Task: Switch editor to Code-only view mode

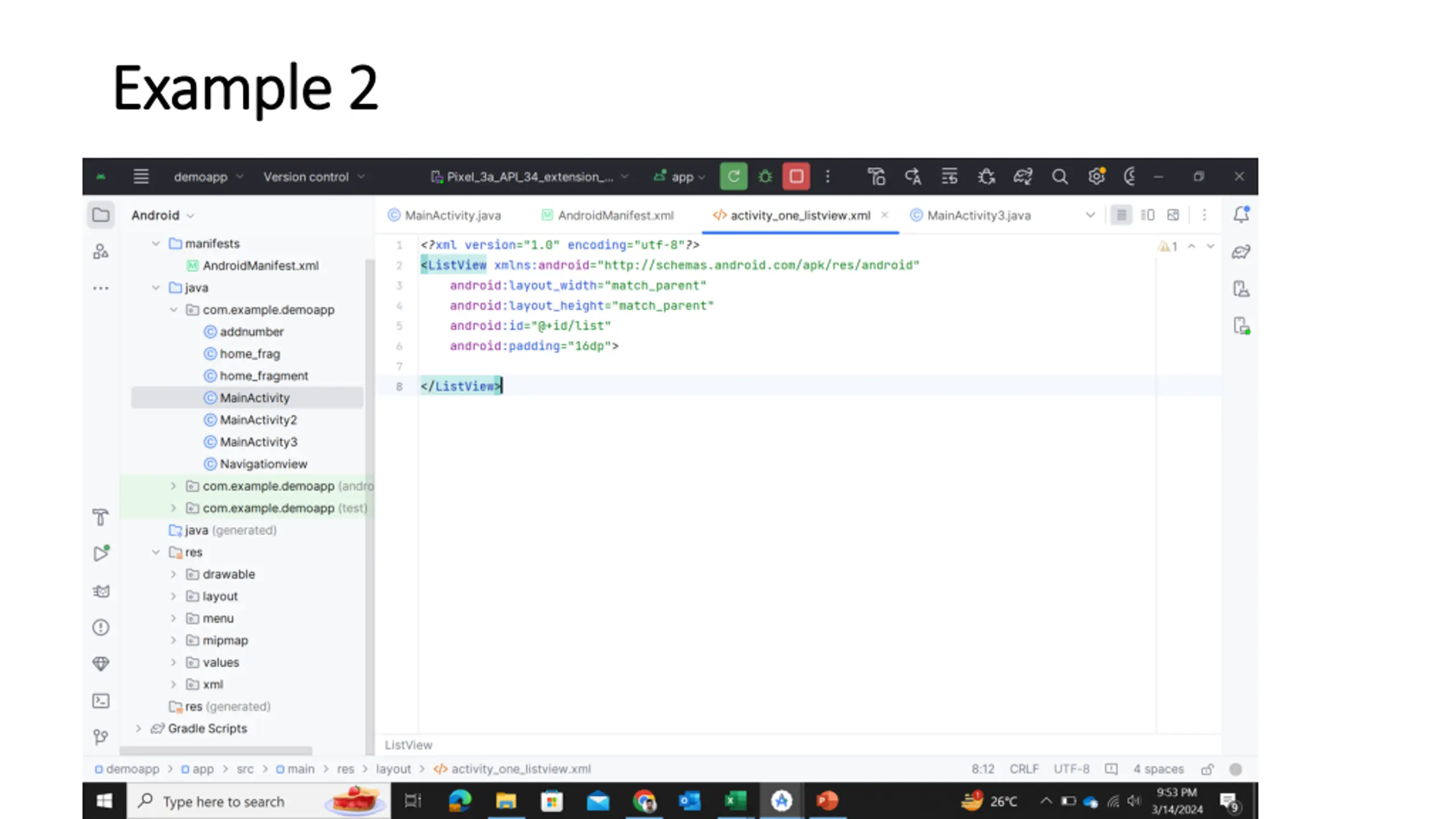Action: 1121,215
